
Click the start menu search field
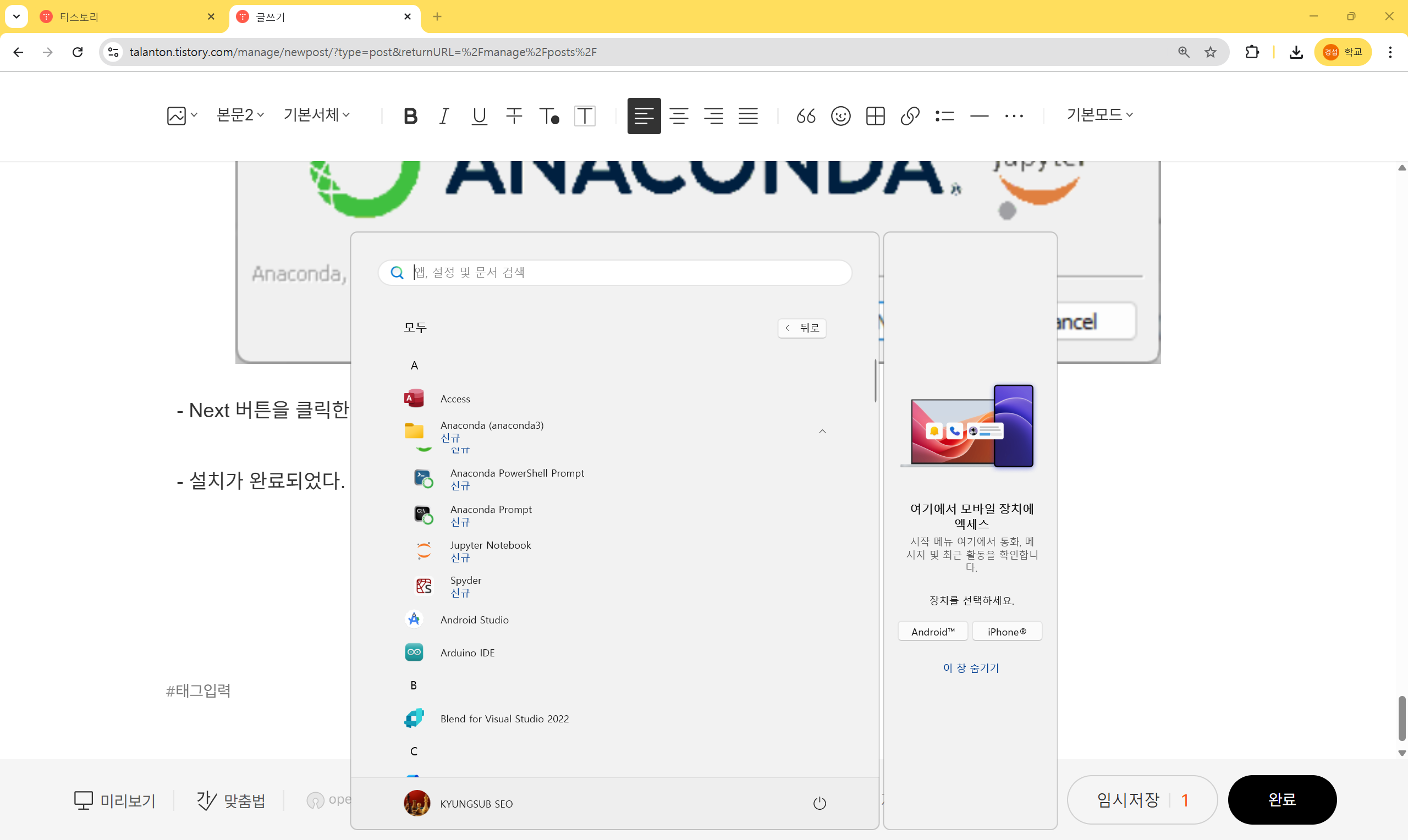point(623,273)
